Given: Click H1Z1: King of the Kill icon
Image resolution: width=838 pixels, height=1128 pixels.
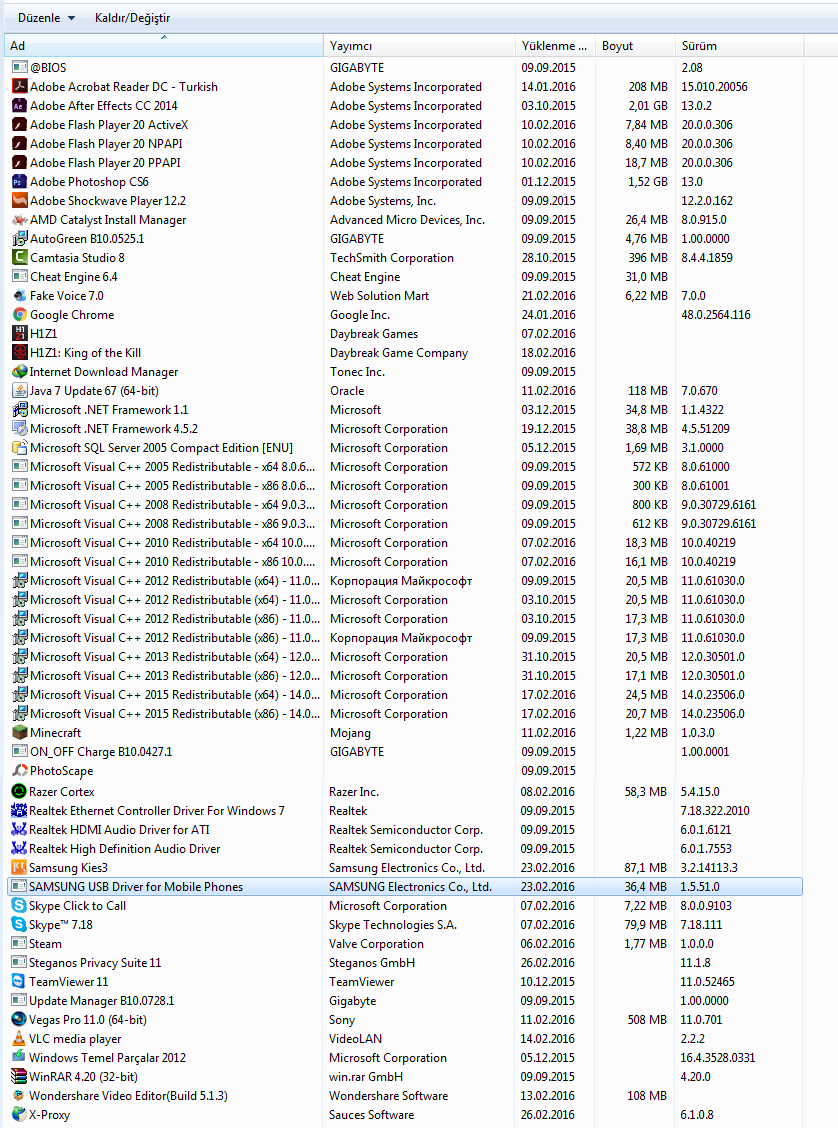Looking at the screenshot, I should [19, 352].
